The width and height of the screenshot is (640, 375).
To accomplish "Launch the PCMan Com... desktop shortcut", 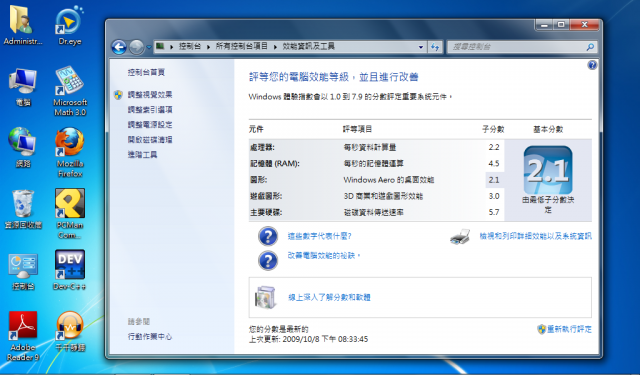I will click(x=69, y=214).
